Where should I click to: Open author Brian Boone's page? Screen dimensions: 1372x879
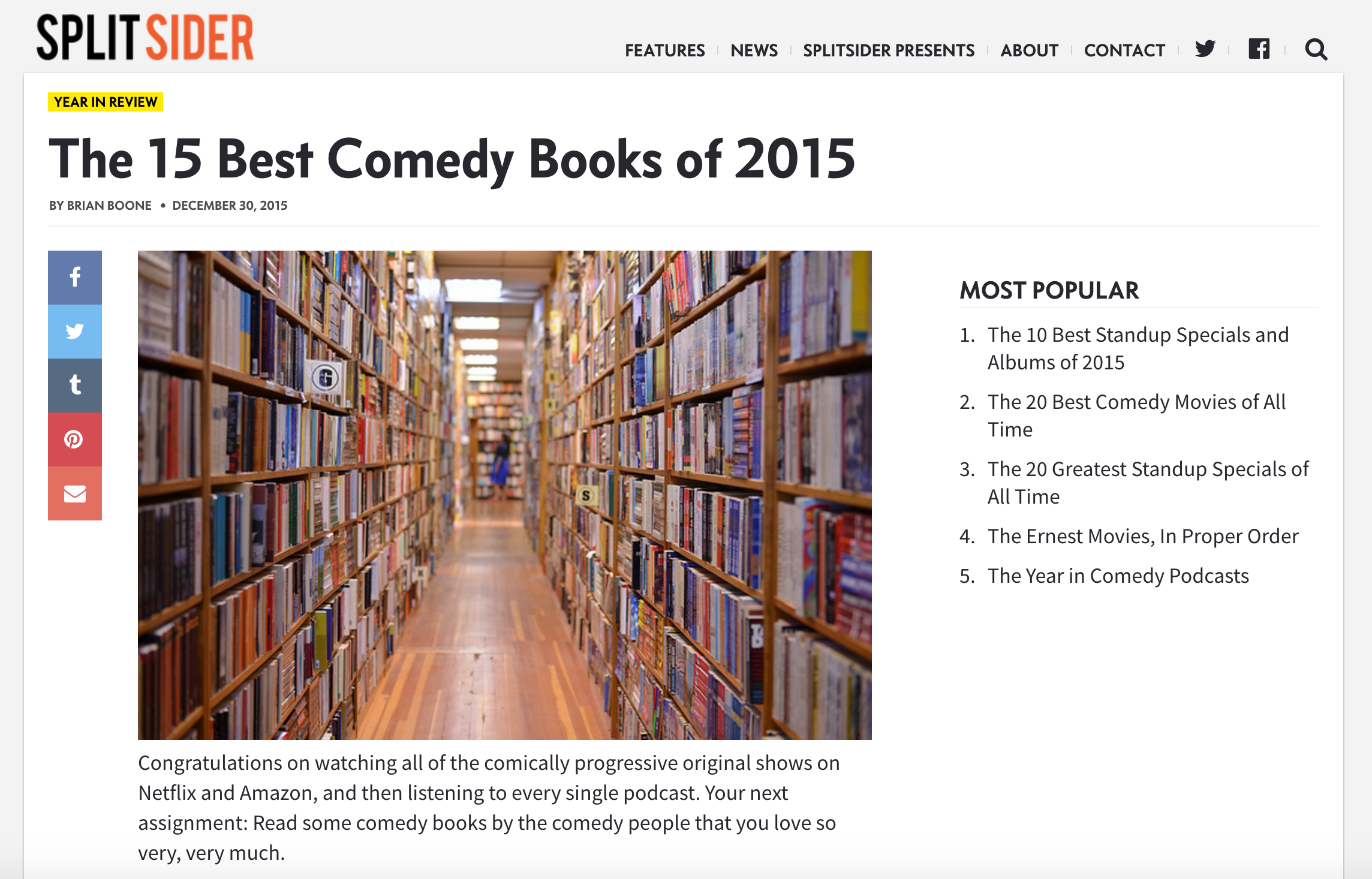tap(109, 206)
